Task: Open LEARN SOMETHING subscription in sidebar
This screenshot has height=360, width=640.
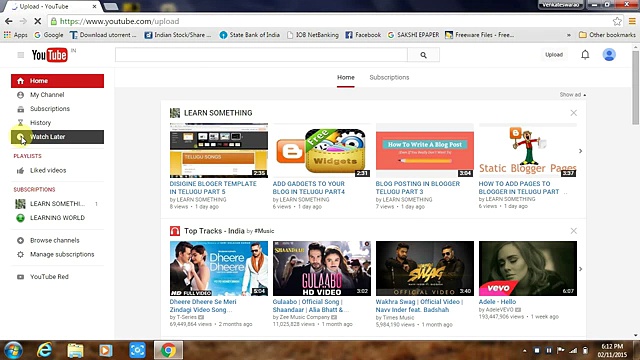Action: tap(58, 204)
